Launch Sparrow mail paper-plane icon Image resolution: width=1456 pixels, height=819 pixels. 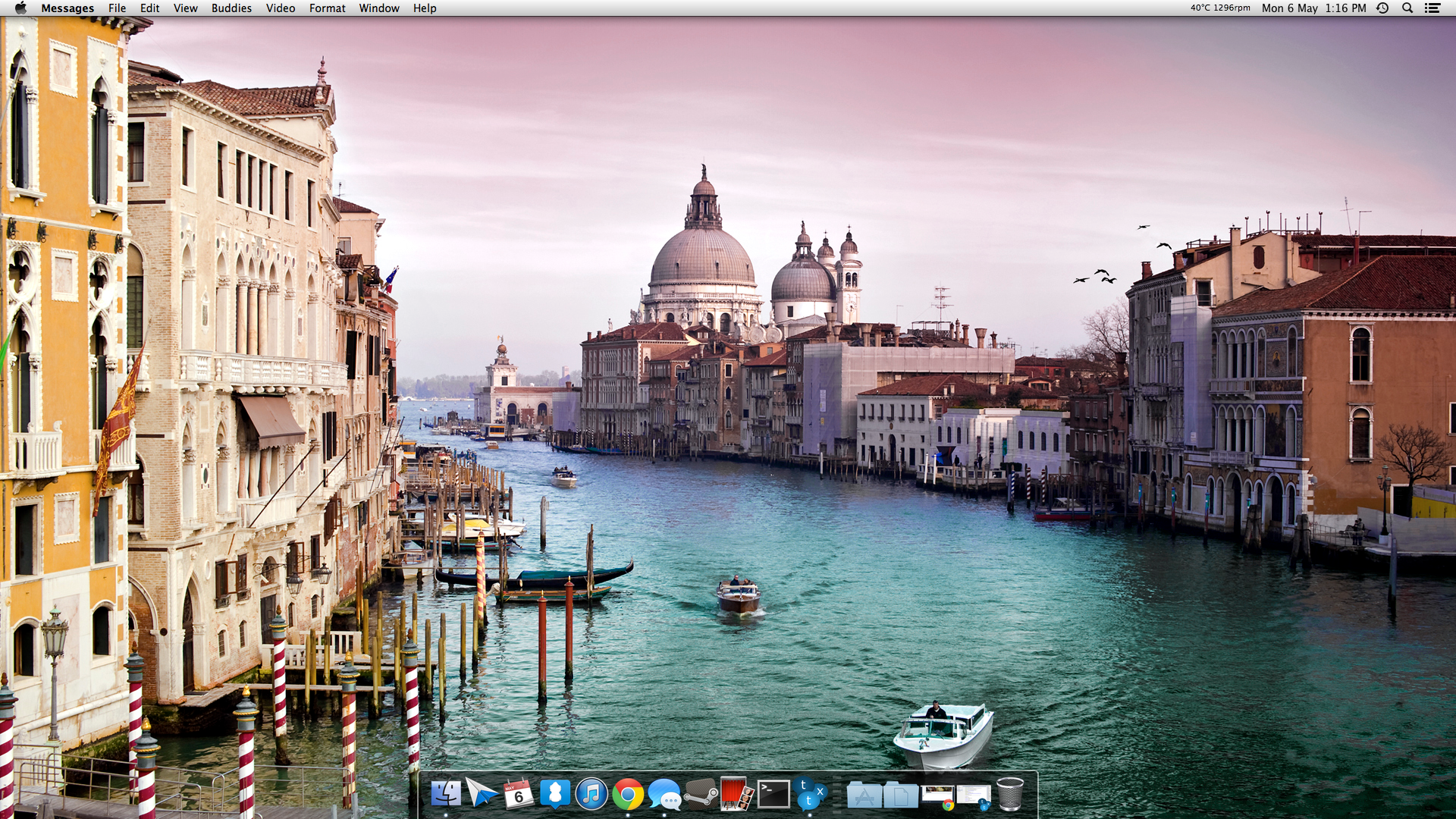point(482,794)
